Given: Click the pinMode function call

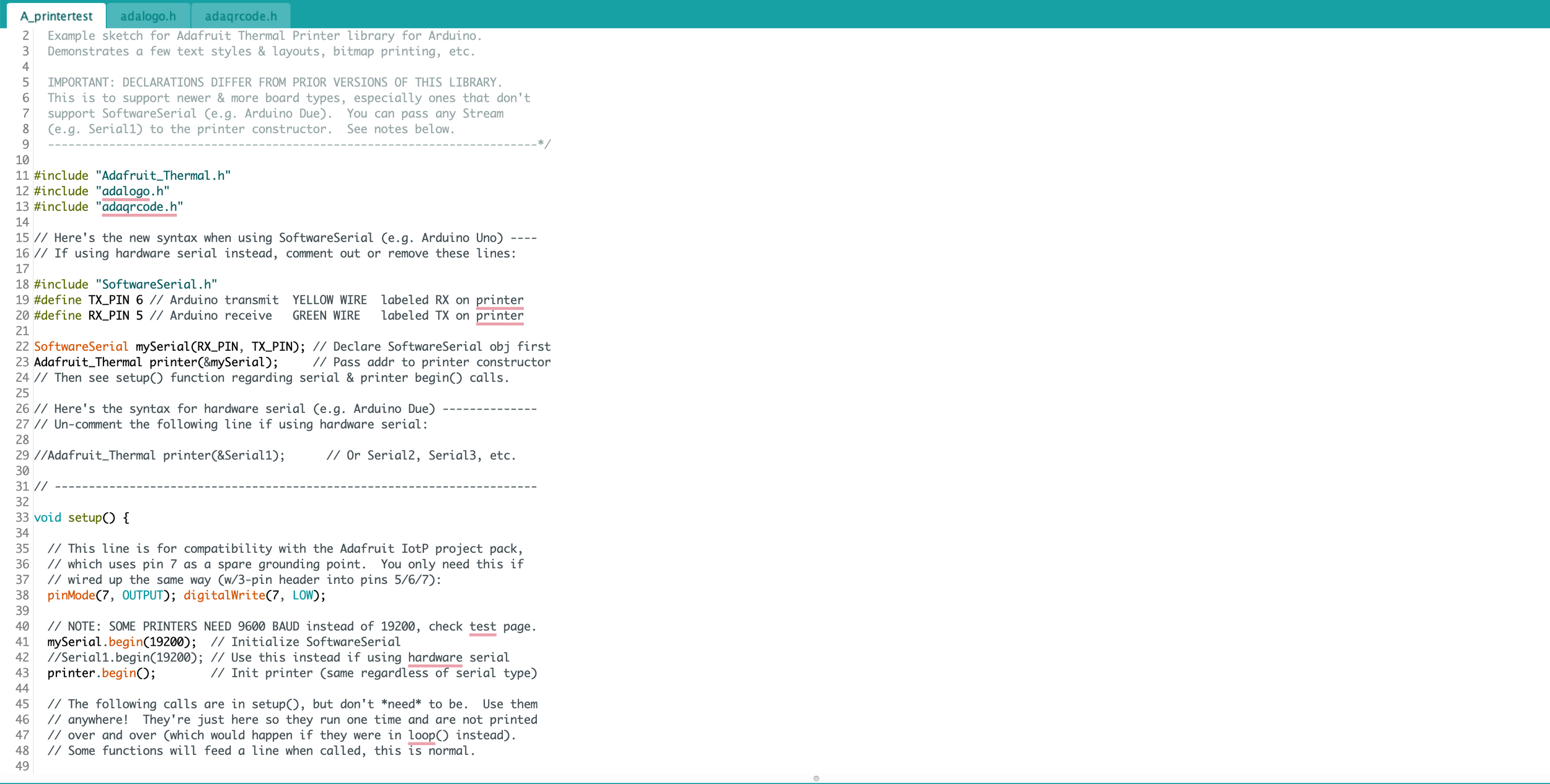Looking at the screenshot, I should click(71, 596).
